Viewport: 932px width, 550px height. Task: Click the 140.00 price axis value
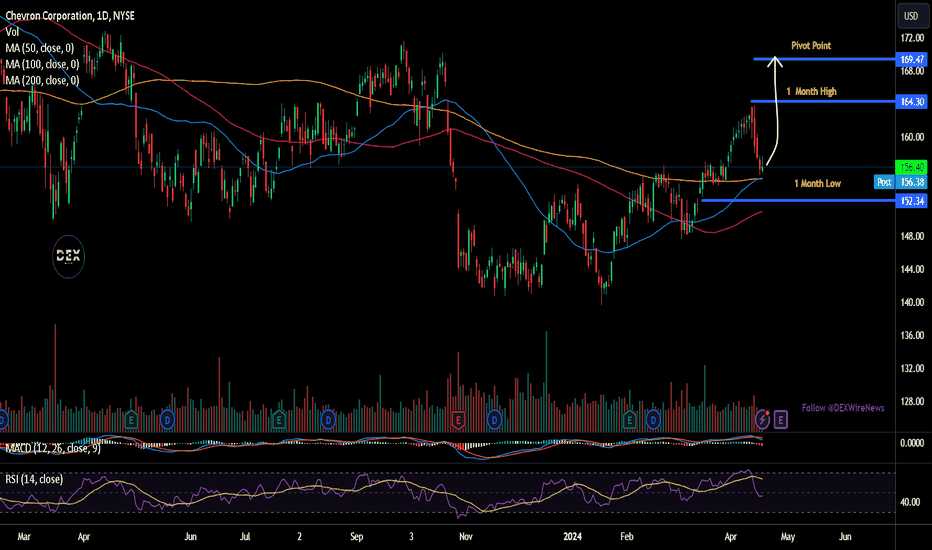[912, 302]
